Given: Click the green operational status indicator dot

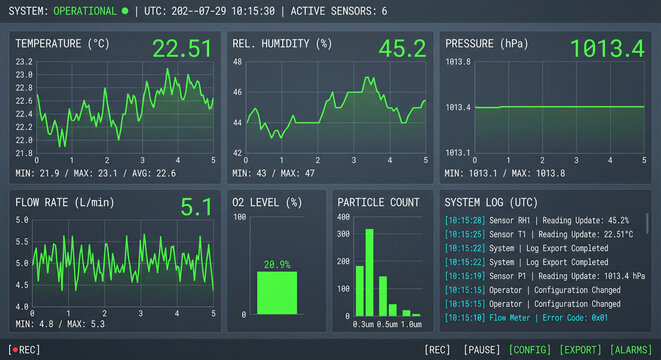Looking at the screenshot, I should click(125, 11).
